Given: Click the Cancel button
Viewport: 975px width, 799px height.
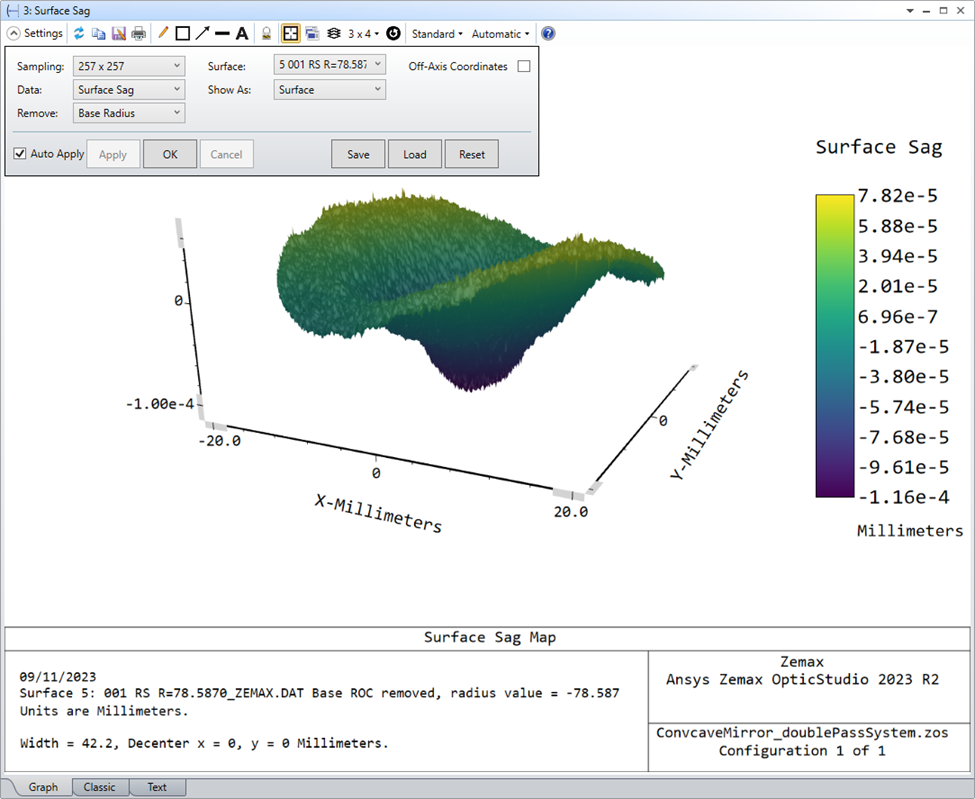Looking at the screenshot, I should [226, 154].
